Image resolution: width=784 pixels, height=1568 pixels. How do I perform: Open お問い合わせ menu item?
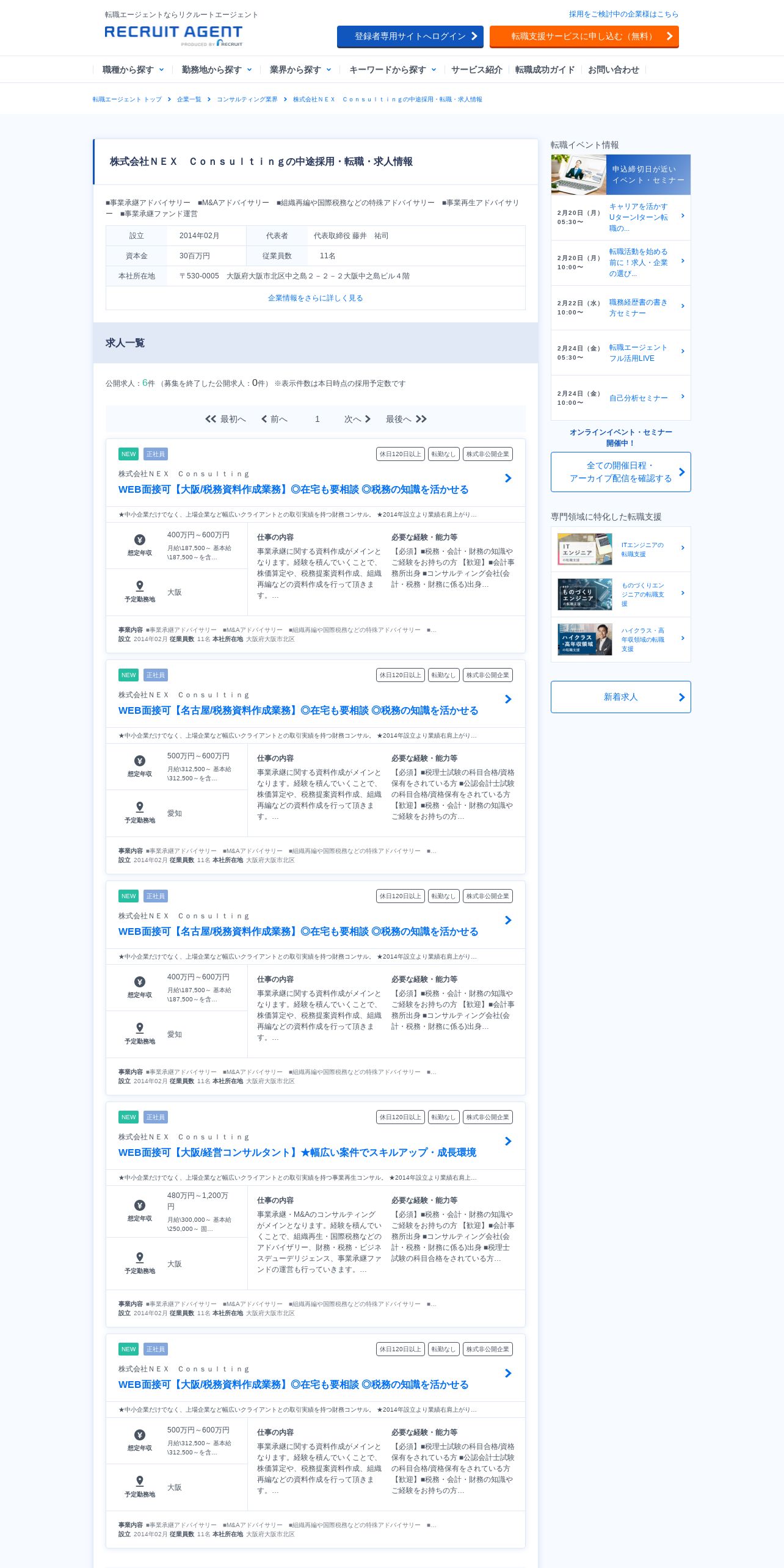(614, 70)
